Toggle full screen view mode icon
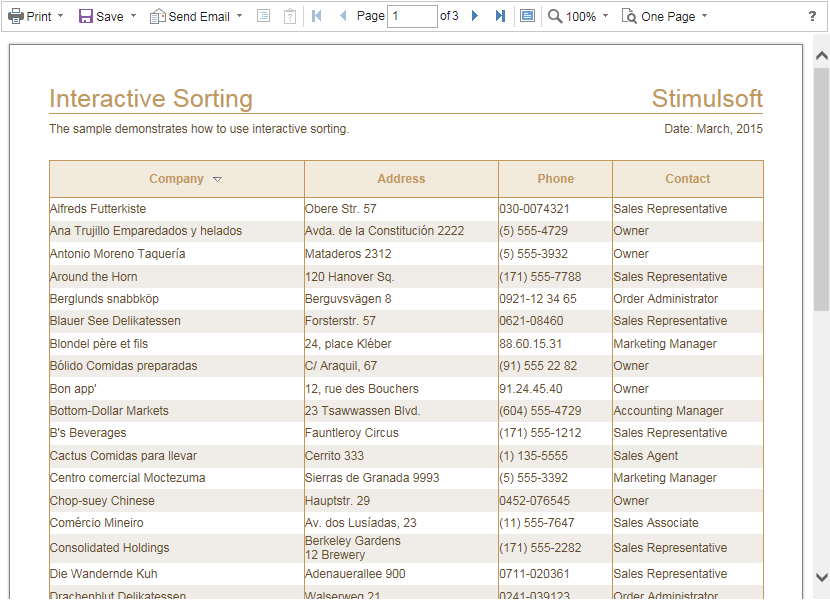This screenshot has height=600, width=830. (527, 16)
